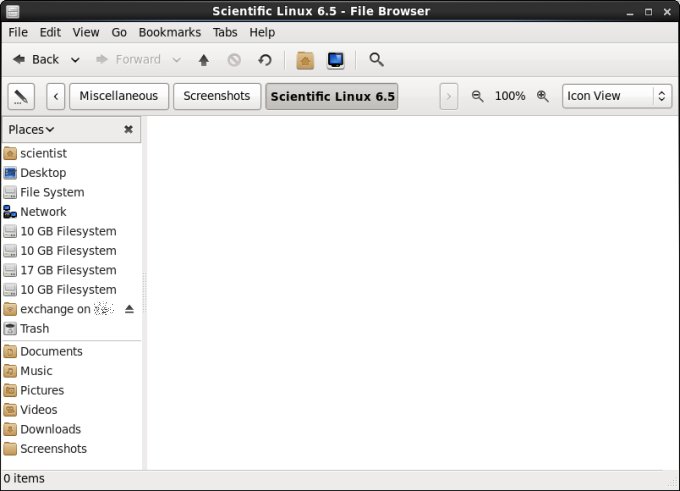Viewport: 680px width, 491px height.
Task: Select File System in sidebar
Action: pos(72,192)
